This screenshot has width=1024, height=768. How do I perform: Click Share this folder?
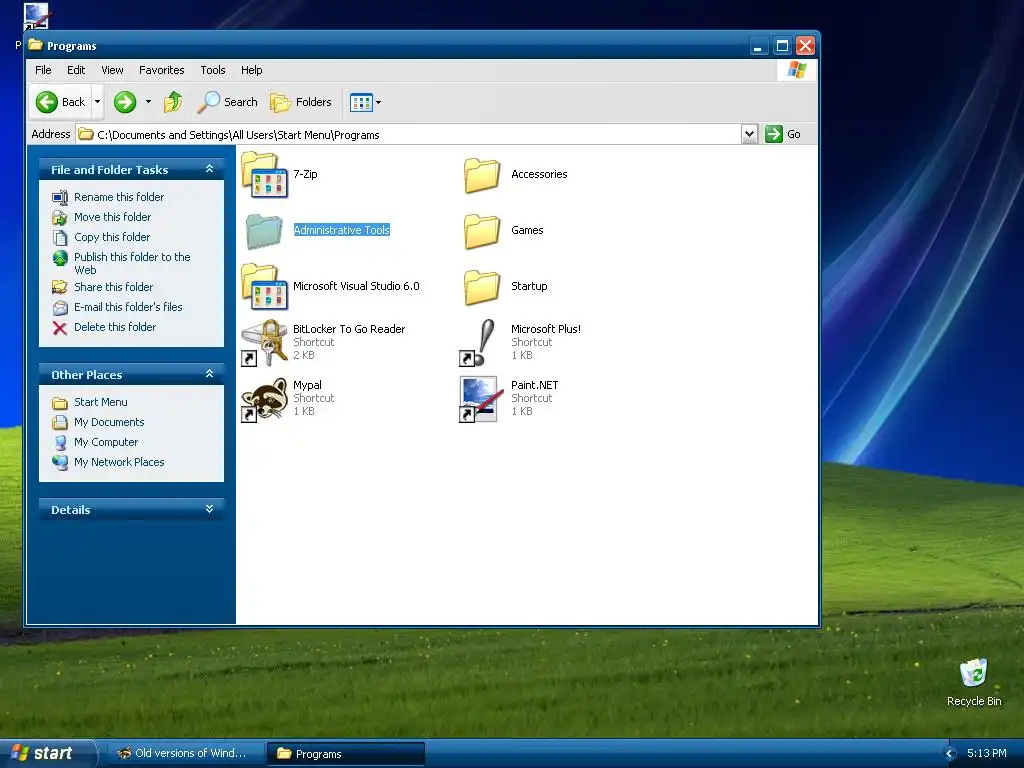[x=114, y=287]
